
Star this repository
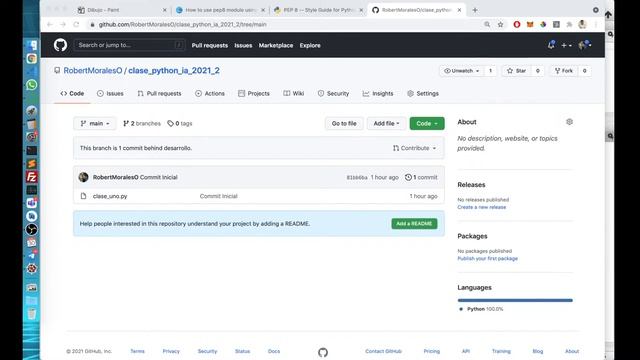(x=516, y=71)
